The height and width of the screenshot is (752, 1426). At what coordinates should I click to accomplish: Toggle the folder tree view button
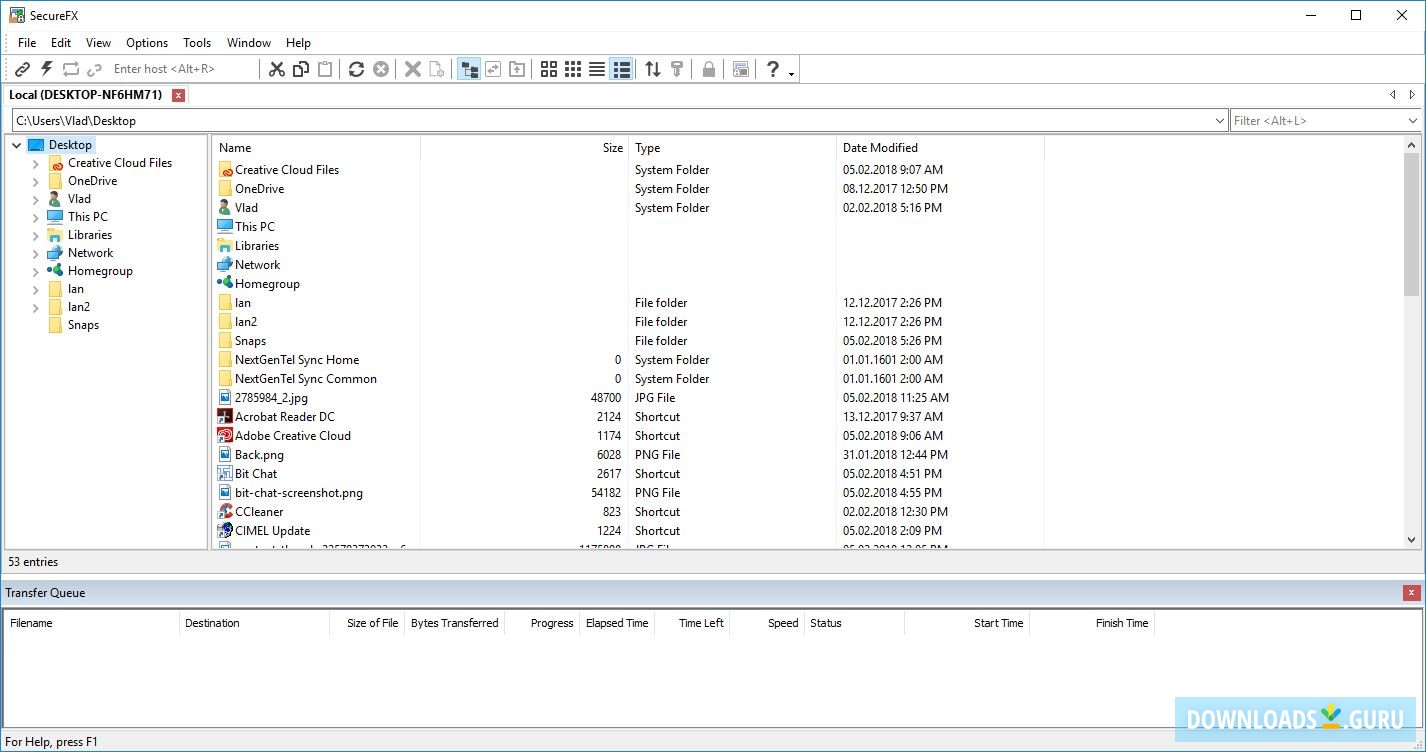[468, 69]
